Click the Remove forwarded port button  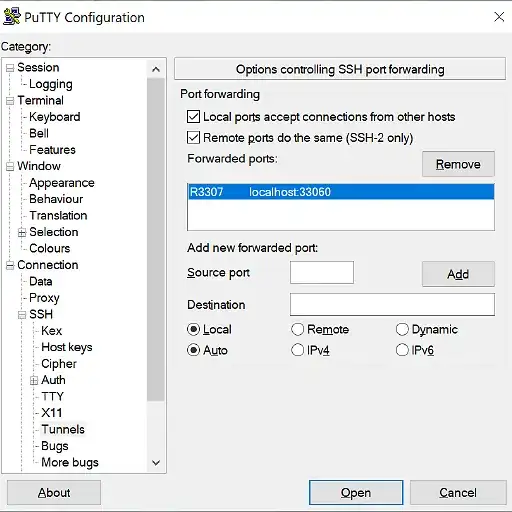458,164
